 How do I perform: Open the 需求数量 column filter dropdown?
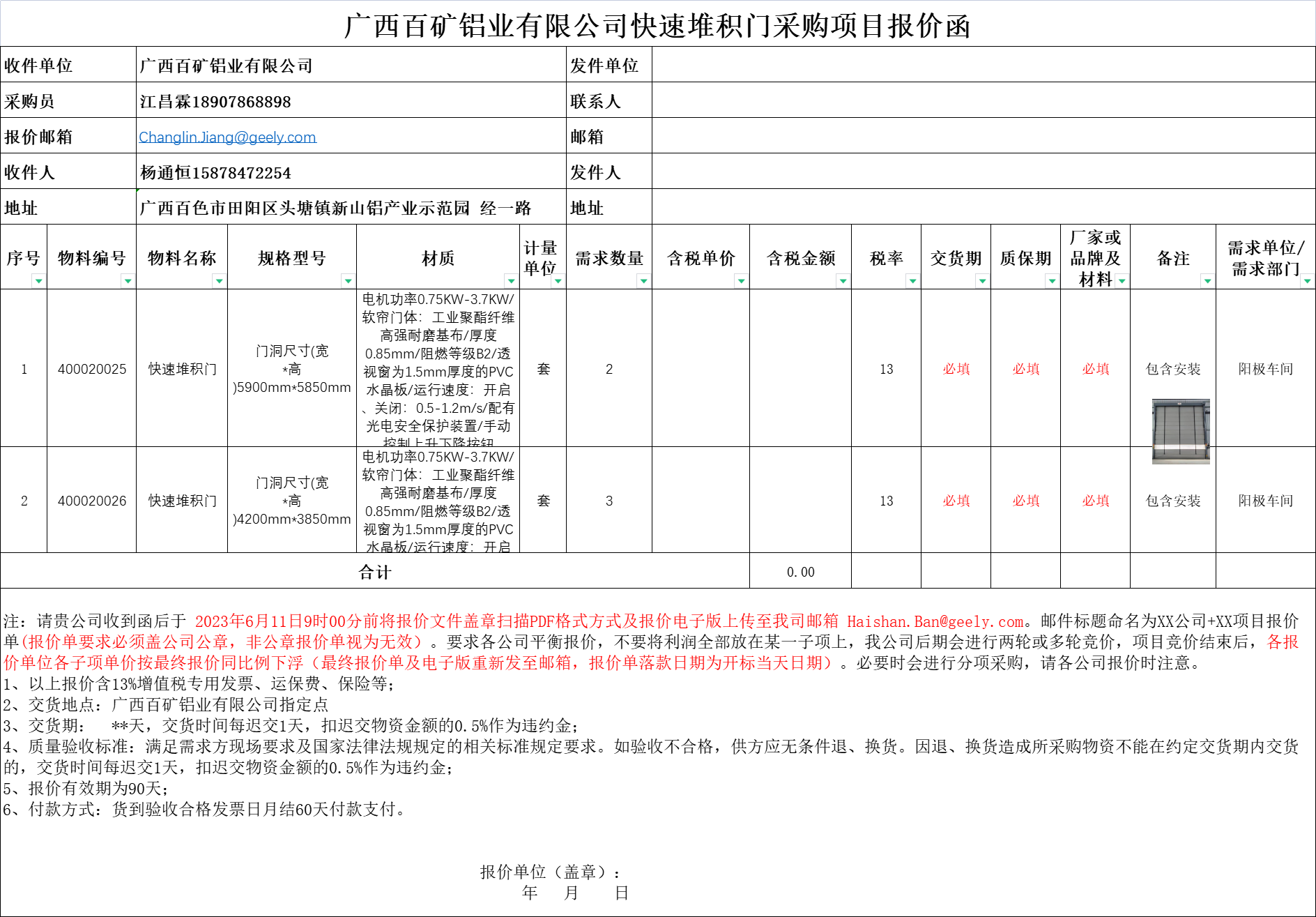(643, 281)
